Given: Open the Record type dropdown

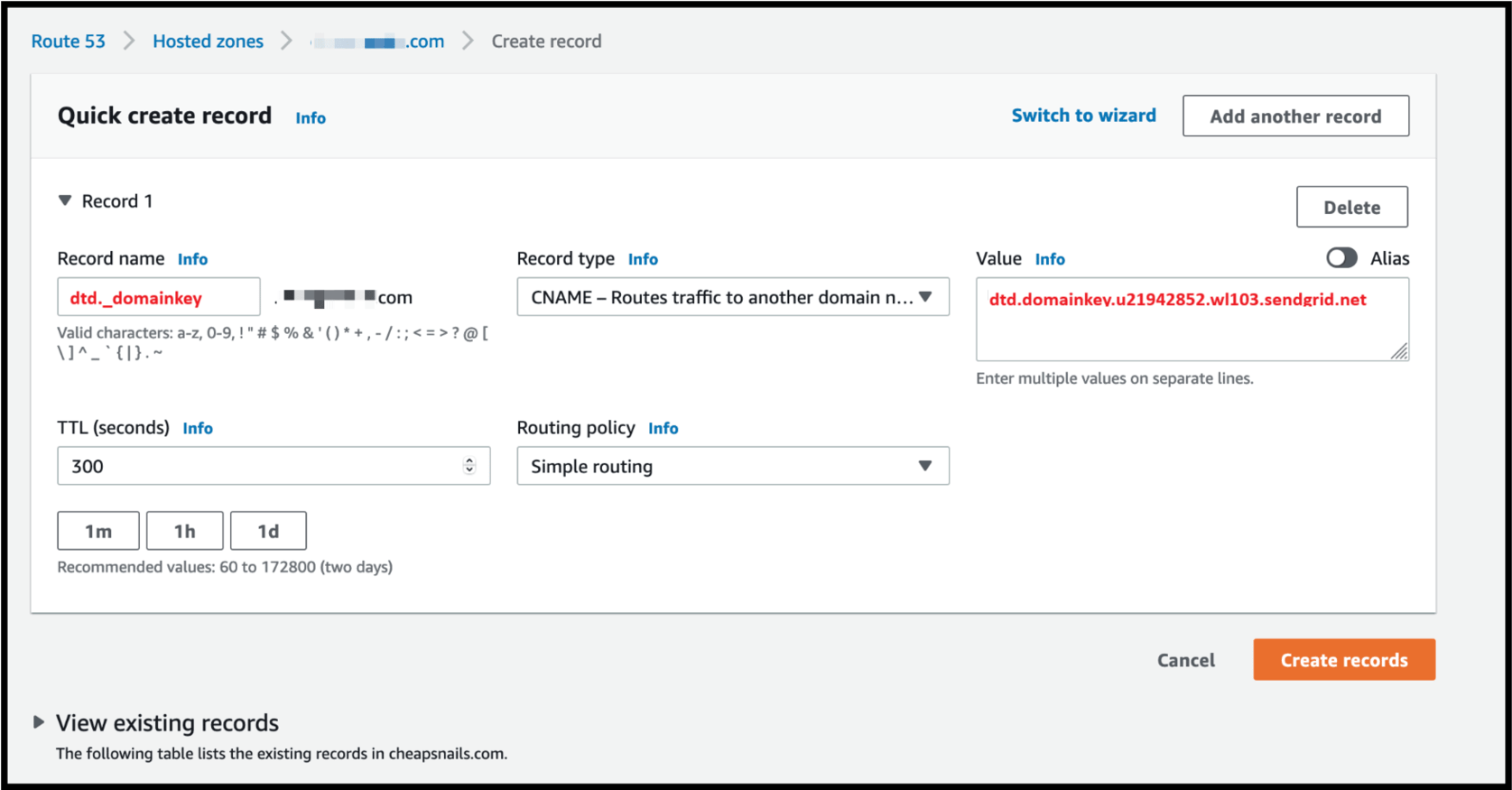Looking at the screenshot, I should click(733, 297).
